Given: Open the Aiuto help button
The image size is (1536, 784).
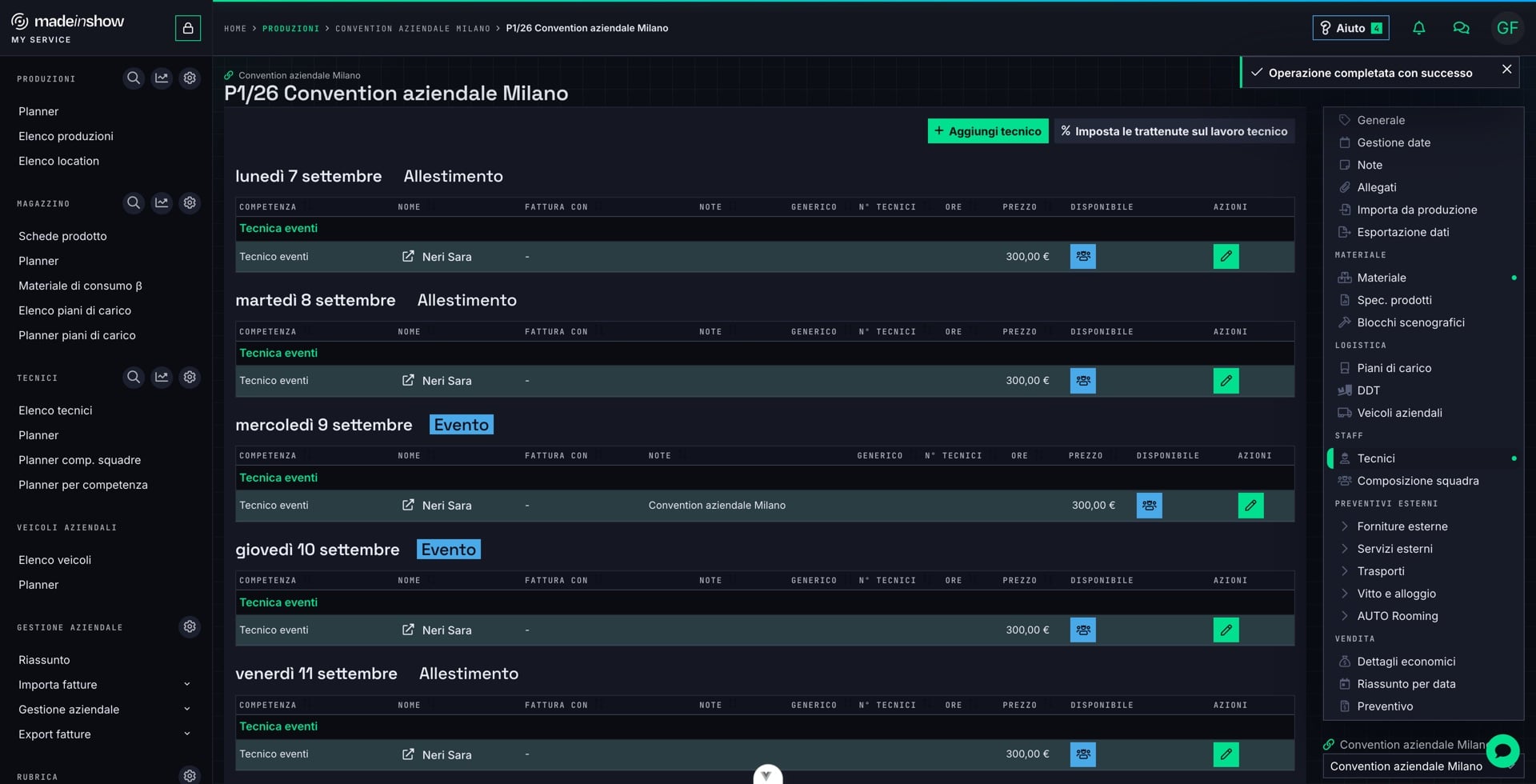Looking at the screenshot, I should coord(1350,28).
